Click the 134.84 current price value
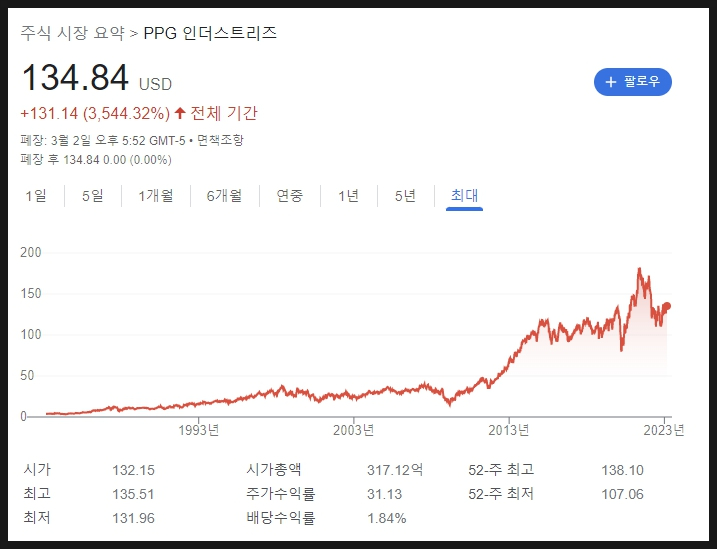Screen dimensions: 717x549 pos(75,78)
